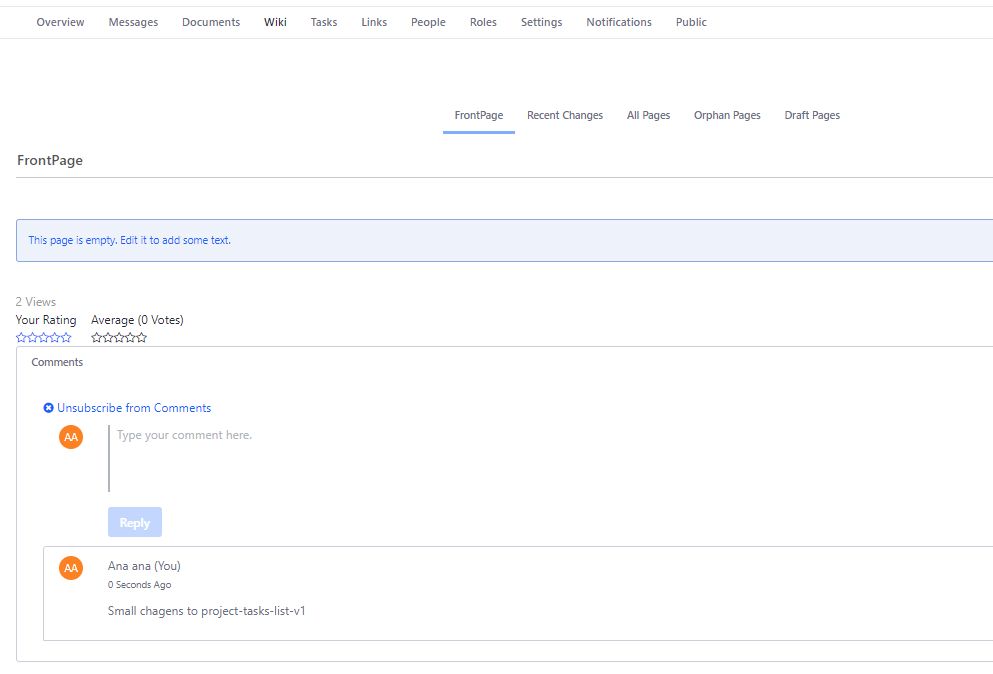
Task: Open the Orphan Pages tab
Action: (727, 115)
